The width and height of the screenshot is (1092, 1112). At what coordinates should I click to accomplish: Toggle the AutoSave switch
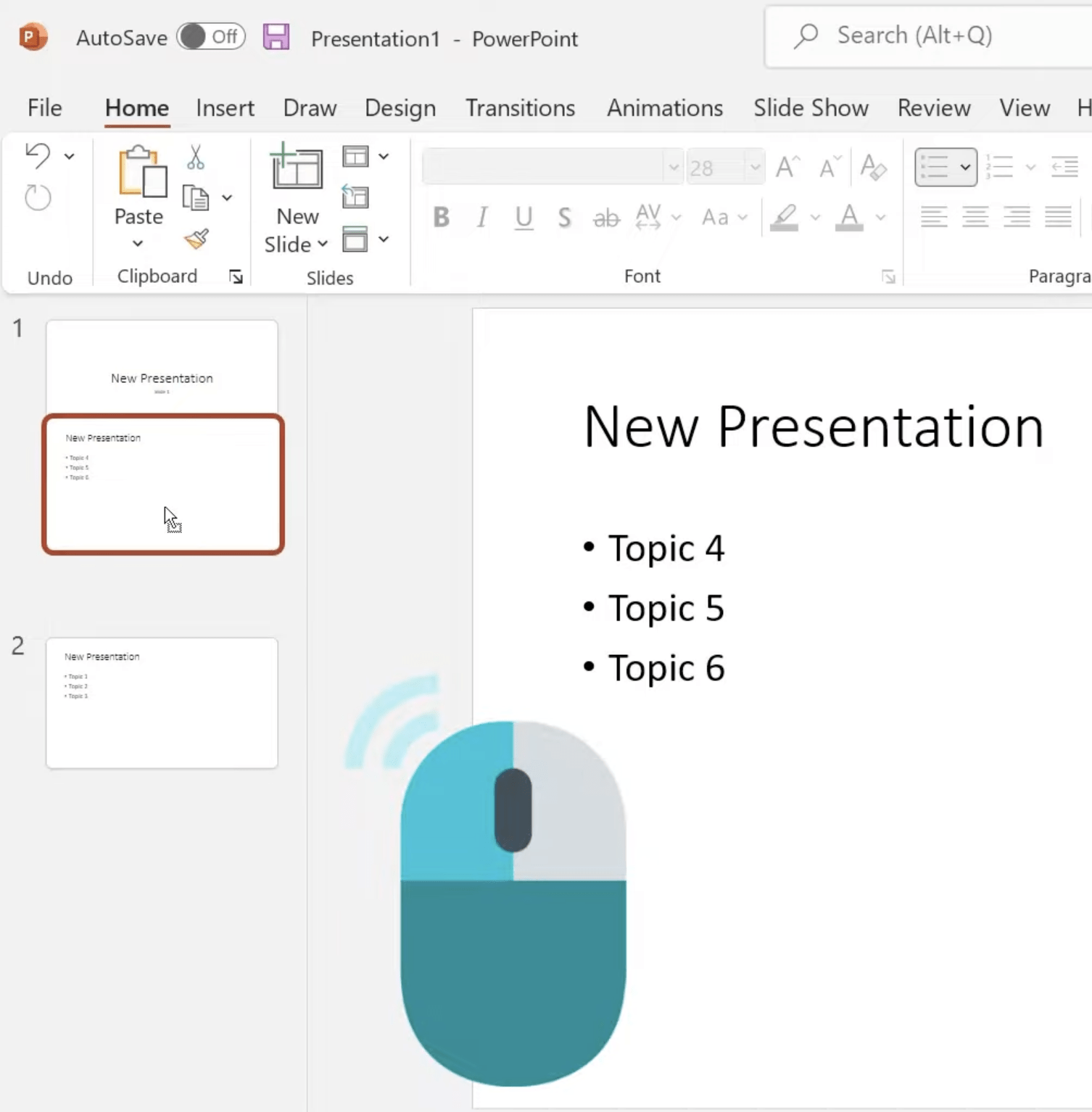(211, 37)
